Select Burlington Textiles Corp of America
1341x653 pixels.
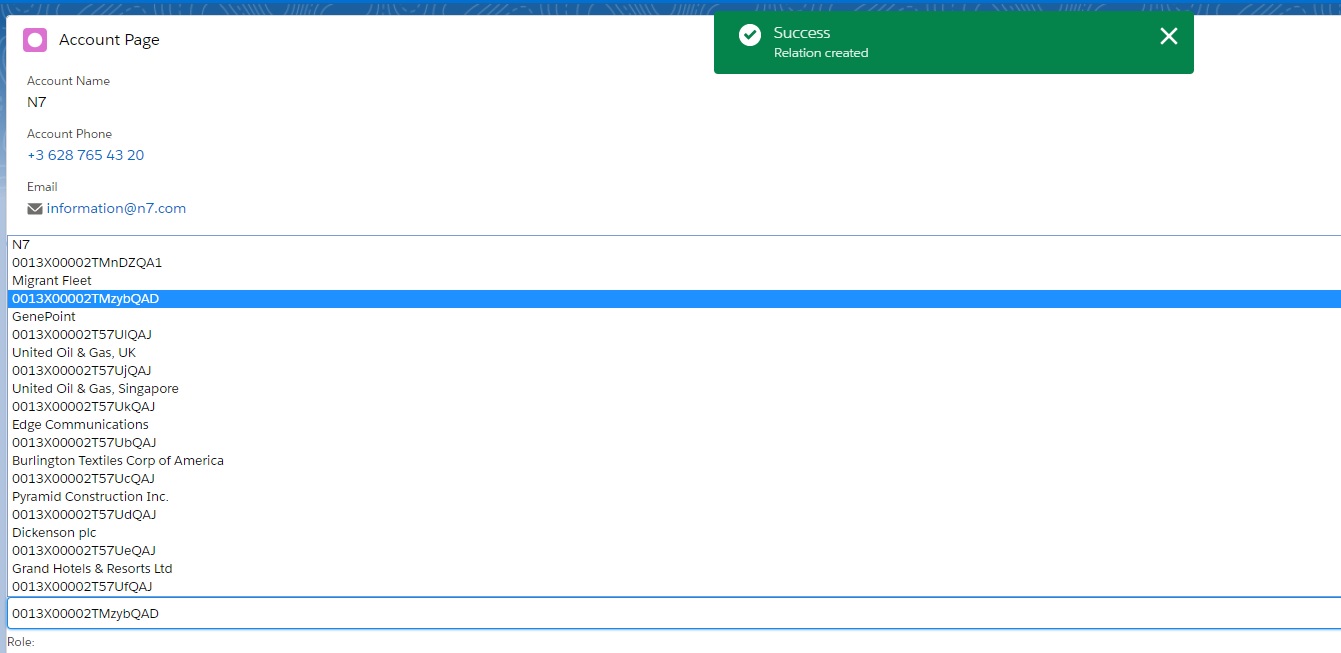point(118,460)
